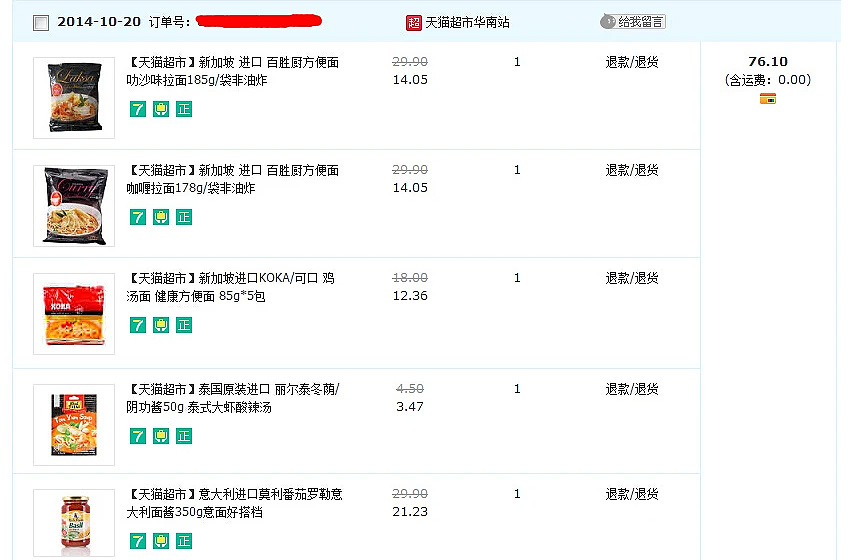The width and height of the screenshot is (850, 560).
Task: Open 天猫超市华南站 shop link
Action: click(467, 22)
